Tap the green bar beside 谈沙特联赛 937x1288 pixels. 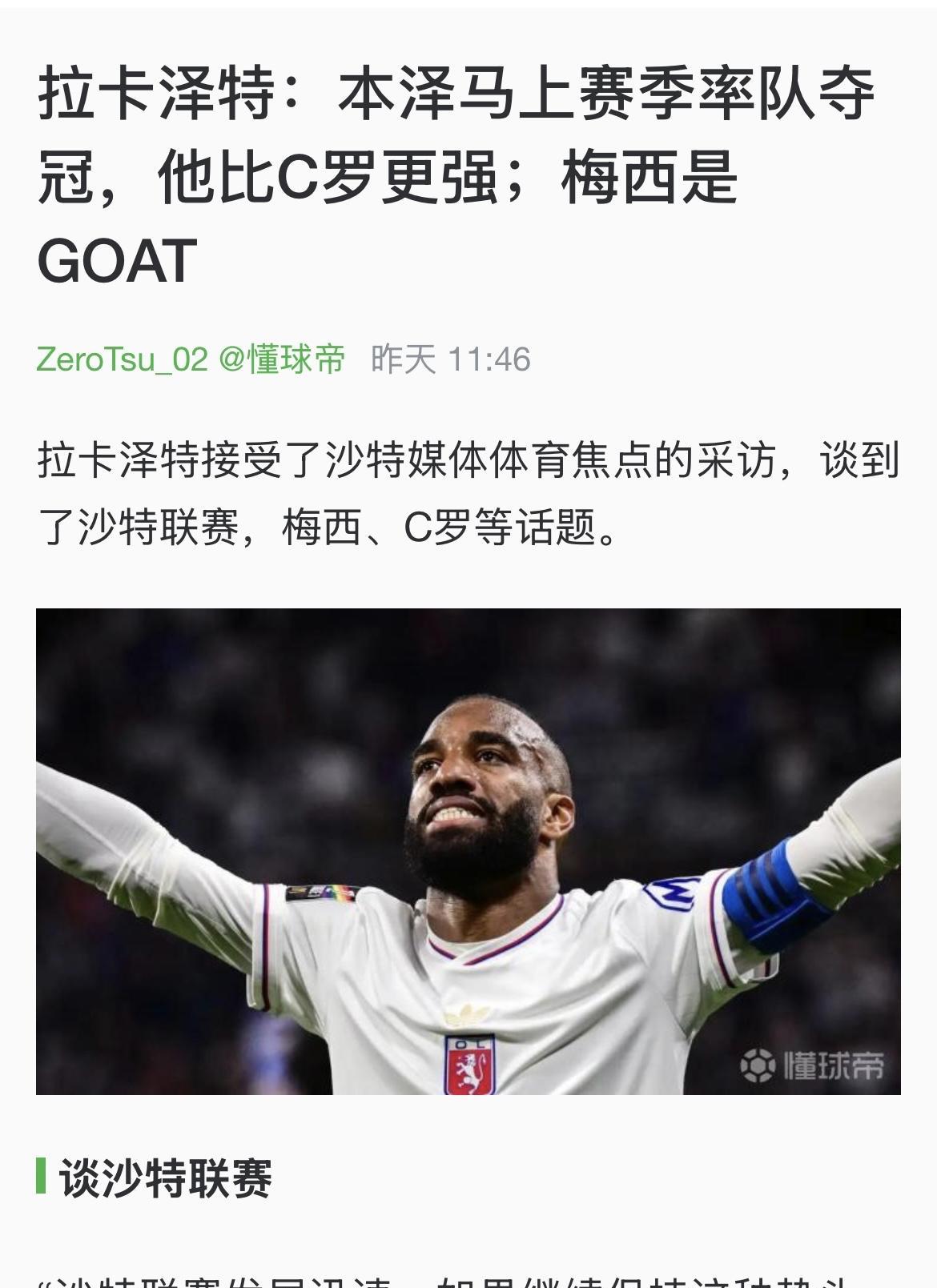(x=41, y=1176)
